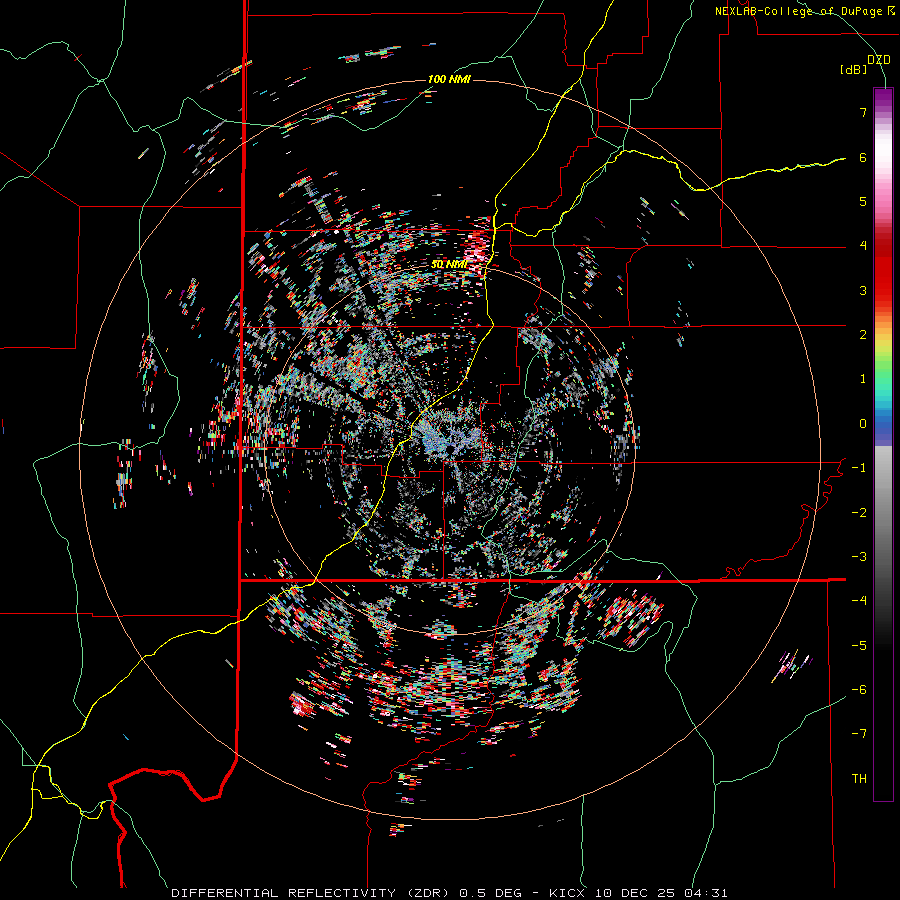Screen dimensions: 900x900
Task: Select the -3 value on color scale
Action: click(x=859, y=557)
